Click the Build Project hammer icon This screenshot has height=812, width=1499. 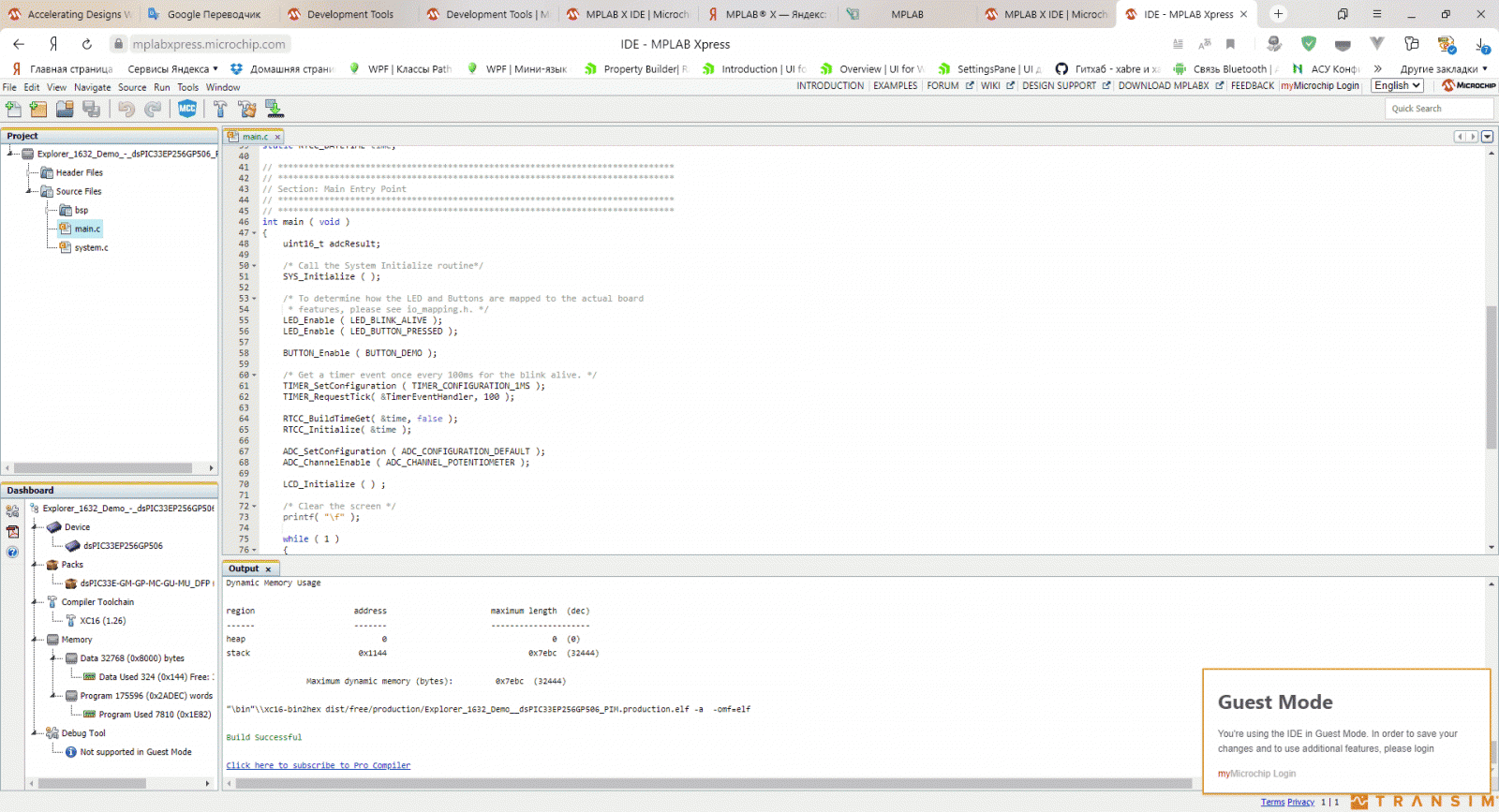coord(220,109)
